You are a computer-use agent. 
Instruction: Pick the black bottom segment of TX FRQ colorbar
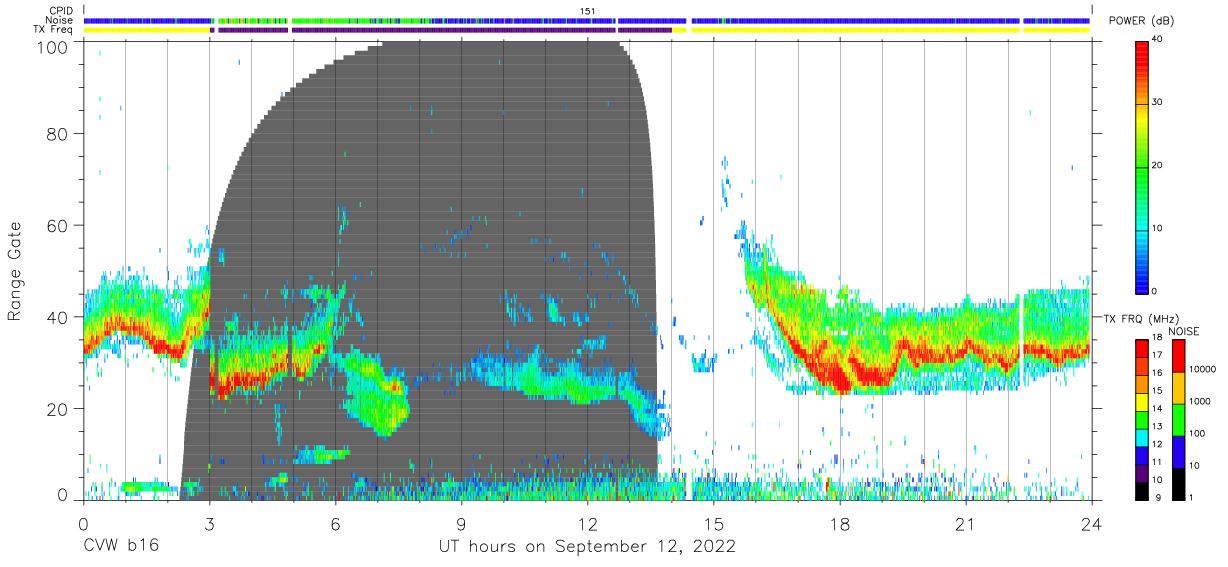click(1141, 490)
